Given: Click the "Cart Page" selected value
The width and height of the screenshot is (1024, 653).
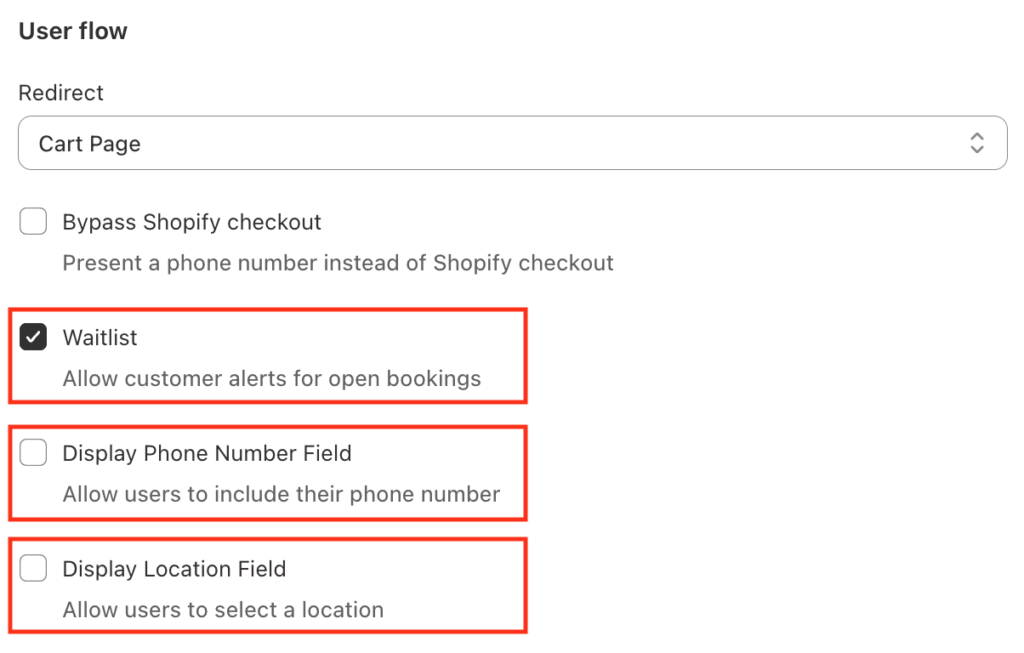Looking at the screenshot, I should click(x=90, y=144).
